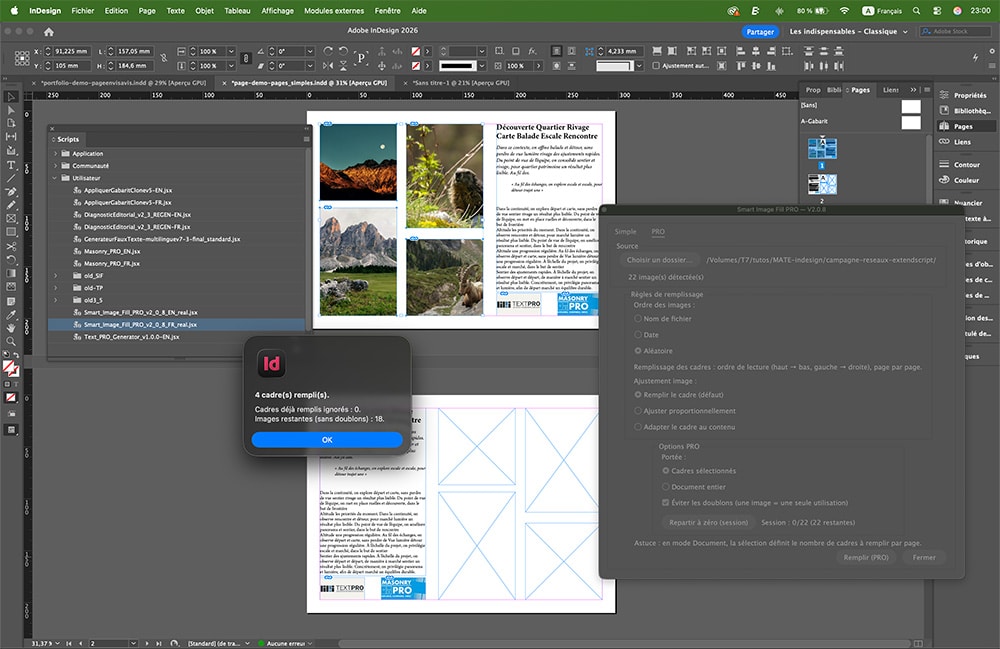Pick the Zoom magnifier tool

[11, 340]
